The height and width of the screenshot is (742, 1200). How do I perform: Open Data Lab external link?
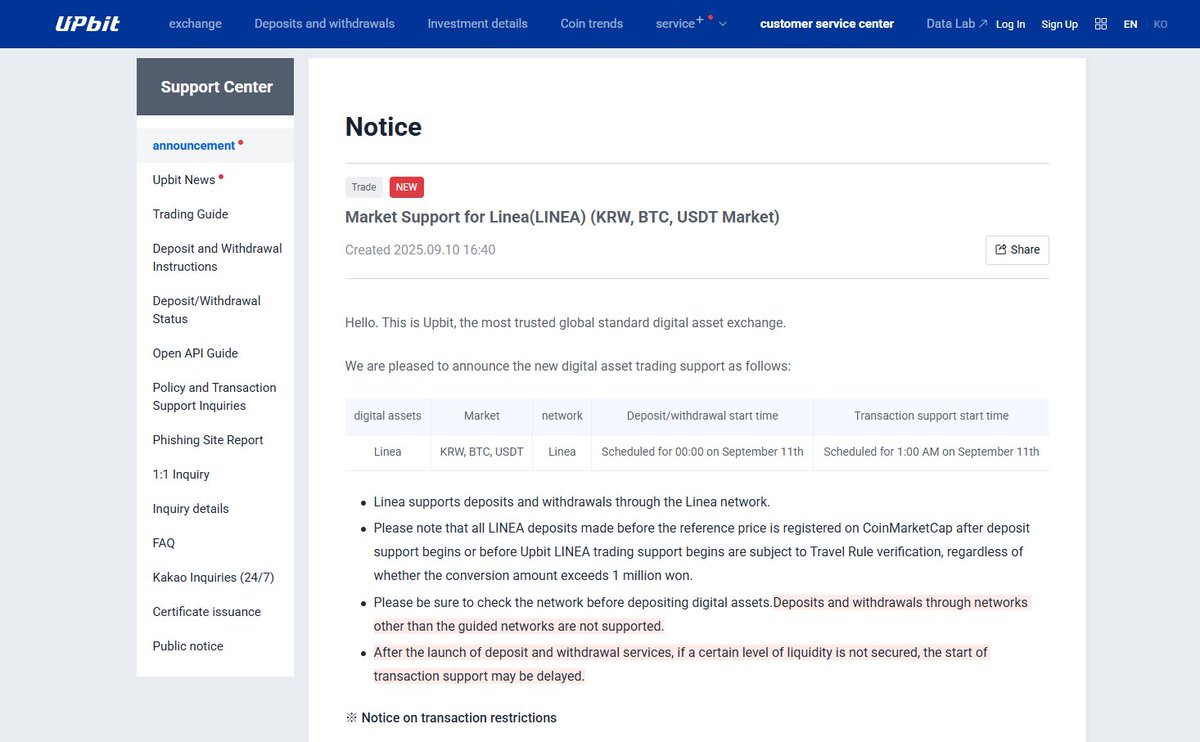tap(957, 23)
